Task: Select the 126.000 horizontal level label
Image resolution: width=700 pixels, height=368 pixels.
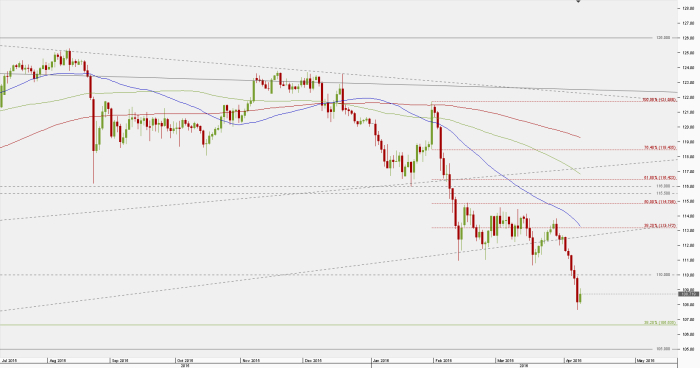Action: point(663,38)
